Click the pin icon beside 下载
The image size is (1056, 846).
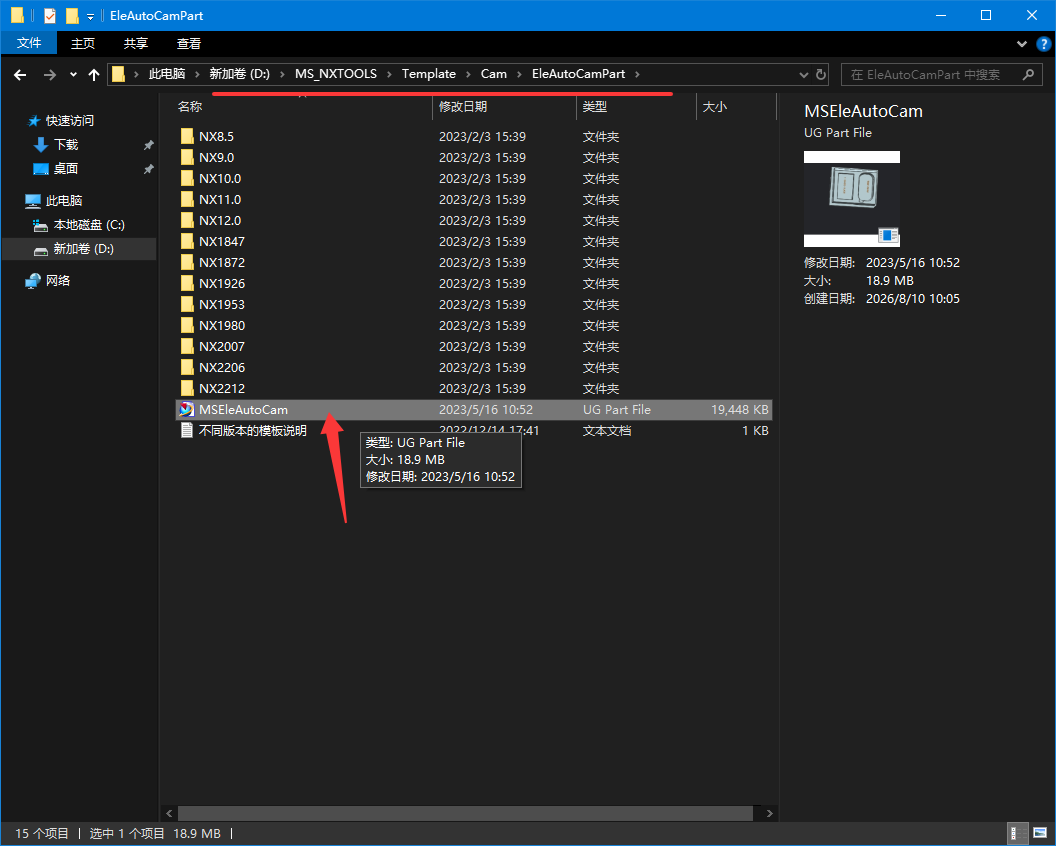[149, 145]
